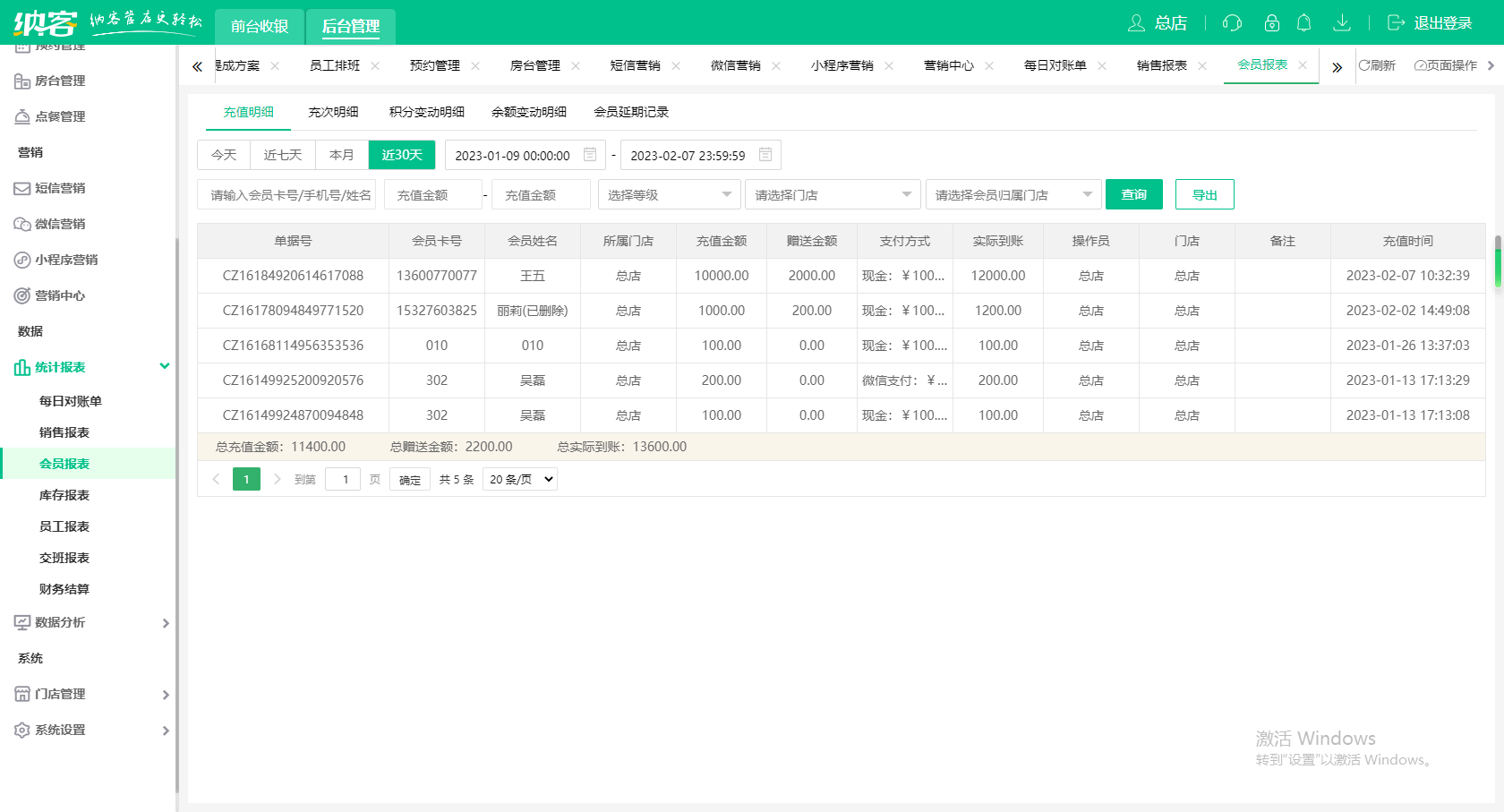Select the 近30天 date range filter
Image resolution: width=1504 pixels, height=812 pixels.
coord(402,155)
